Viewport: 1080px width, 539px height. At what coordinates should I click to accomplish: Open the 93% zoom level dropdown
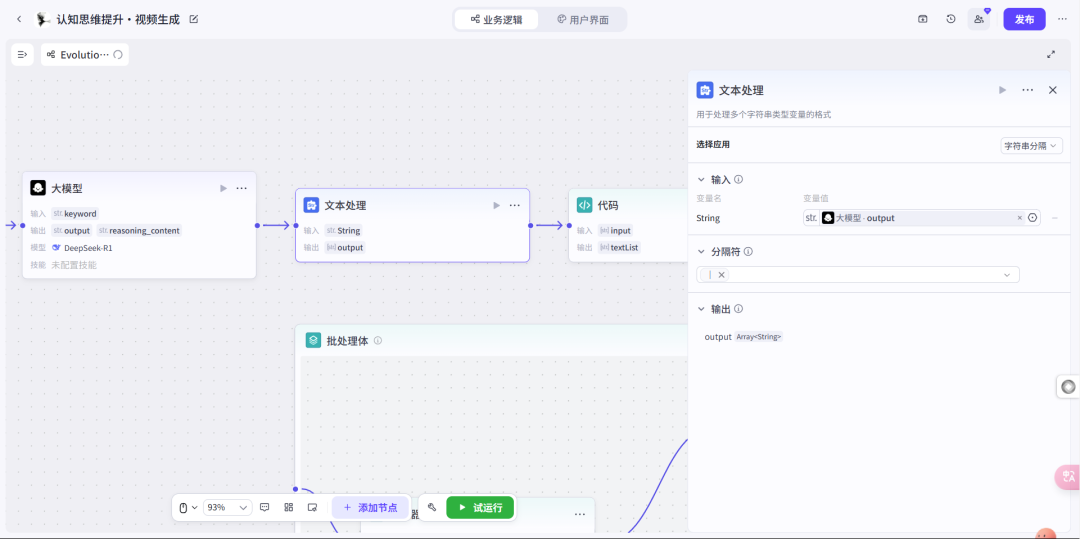point(227,508)
